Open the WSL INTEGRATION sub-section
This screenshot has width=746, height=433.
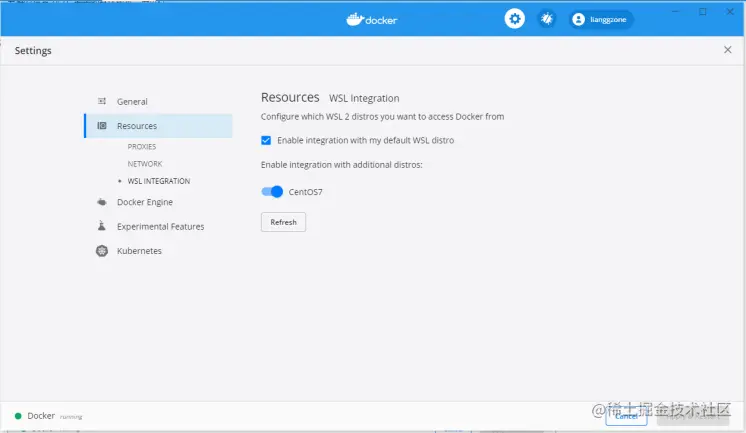[159, 181]
